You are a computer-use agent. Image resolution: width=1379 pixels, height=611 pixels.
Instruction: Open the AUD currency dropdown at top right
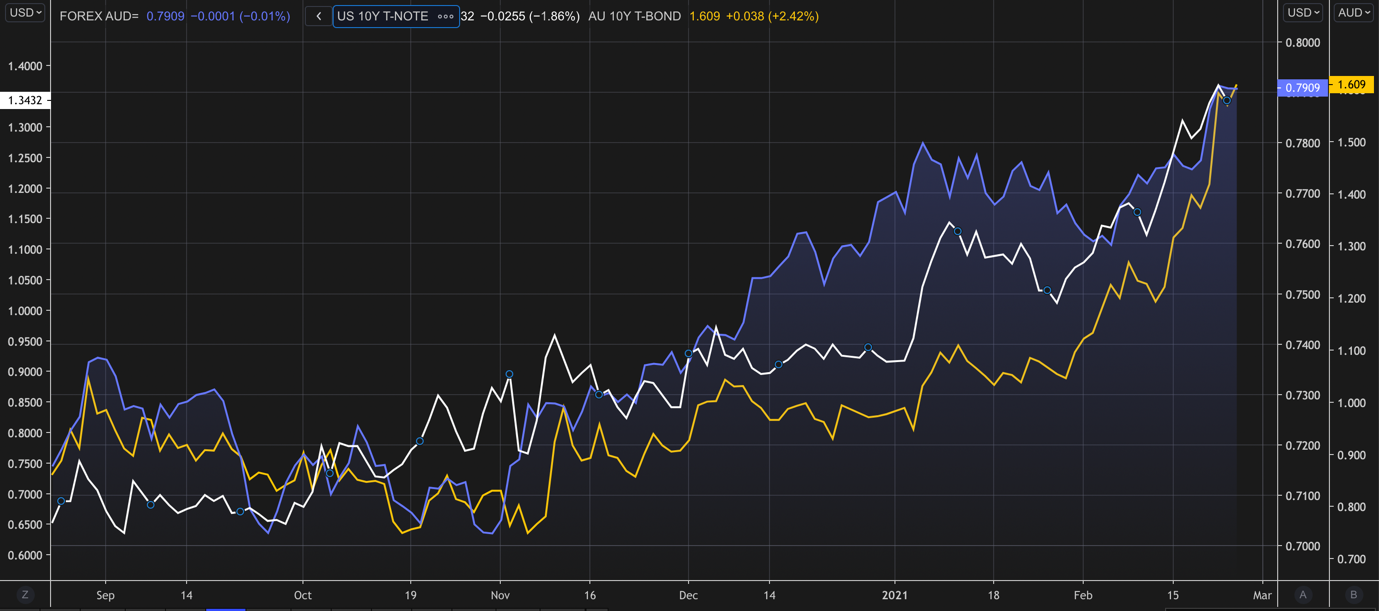coord(1353,12)
